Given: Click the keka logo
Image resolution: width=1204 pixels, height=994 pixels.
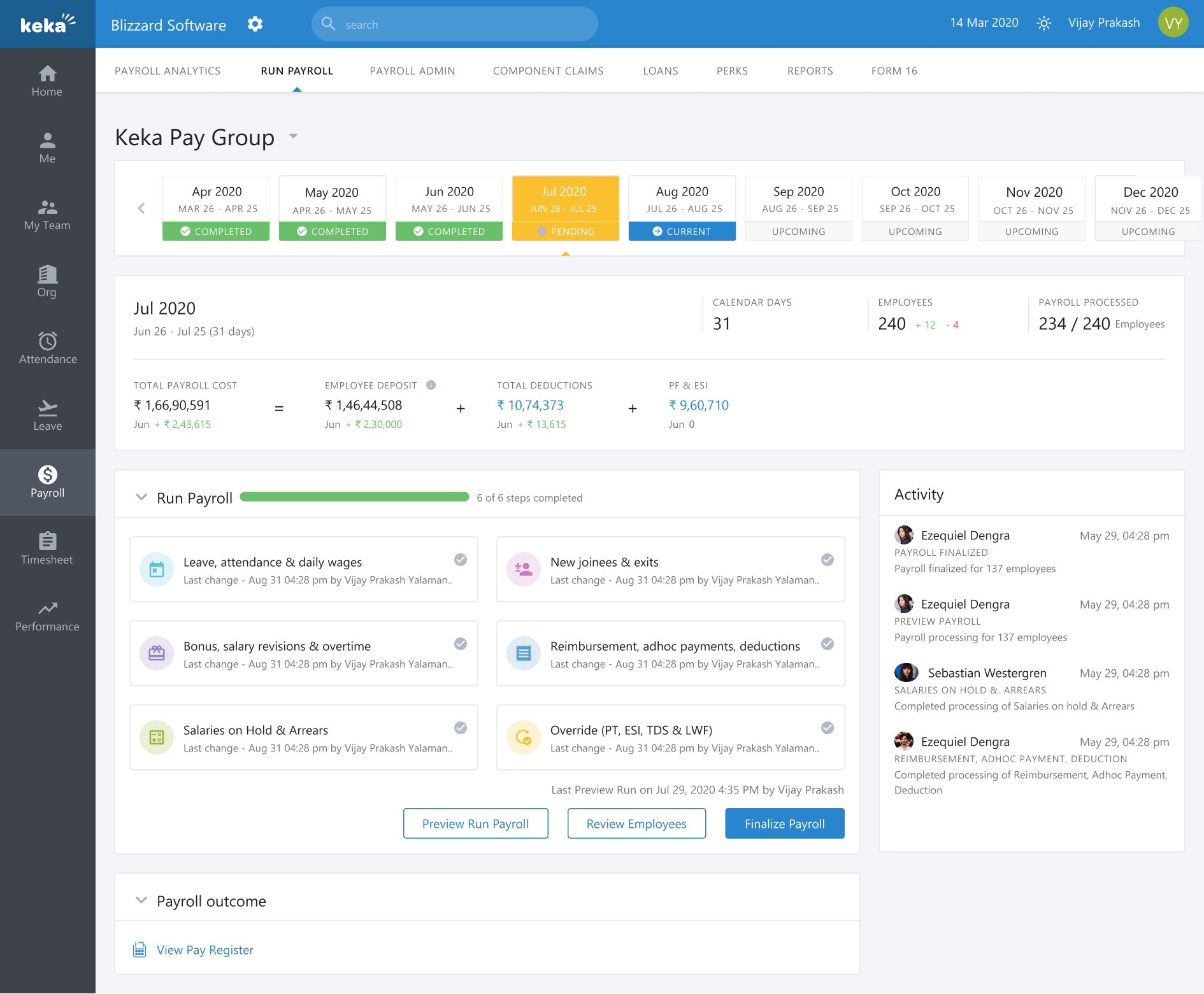Looking at the screenshot, I should click(x=48, y=24).
